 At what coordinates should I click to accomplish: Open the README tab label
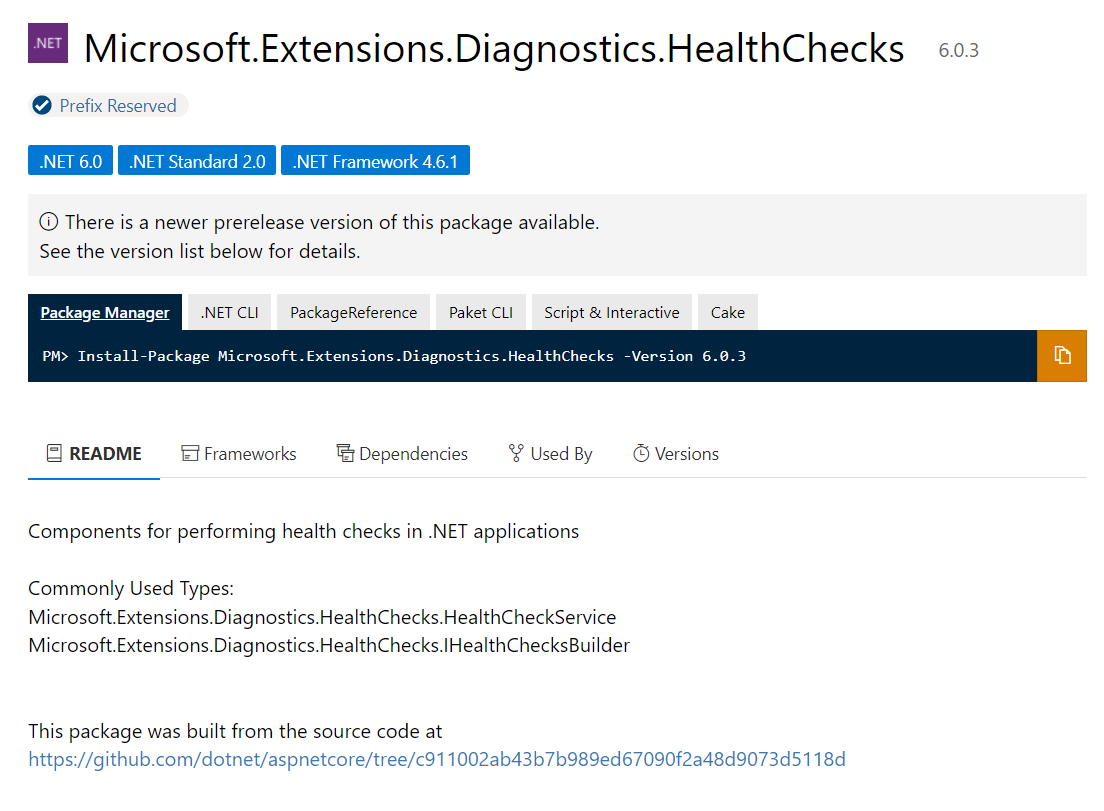[x=105, y=453]
